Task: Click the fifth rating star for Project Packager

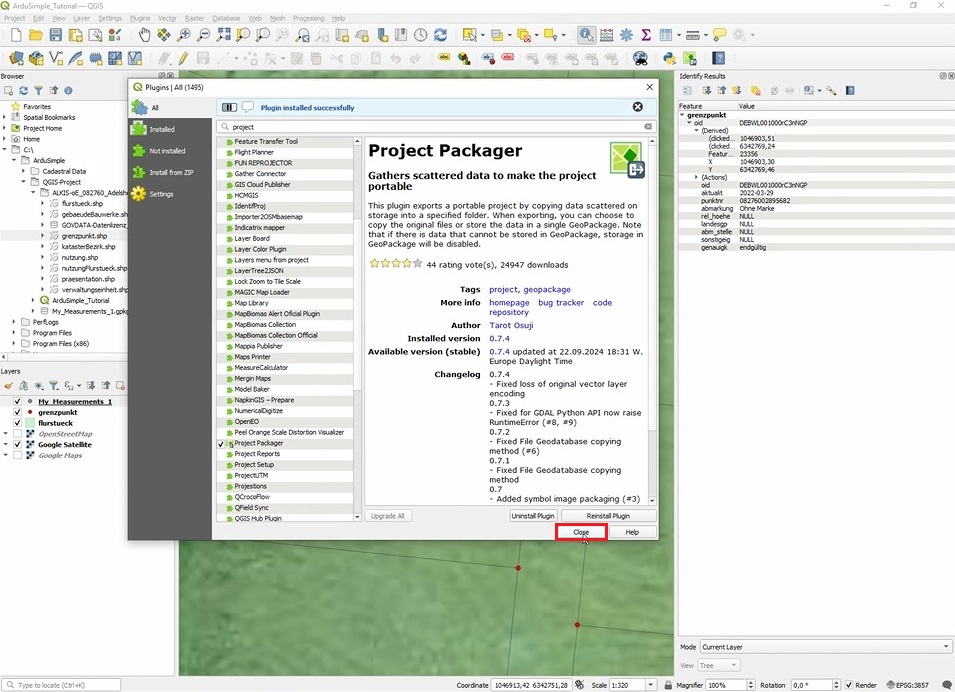Action: (x=418, y=264)
